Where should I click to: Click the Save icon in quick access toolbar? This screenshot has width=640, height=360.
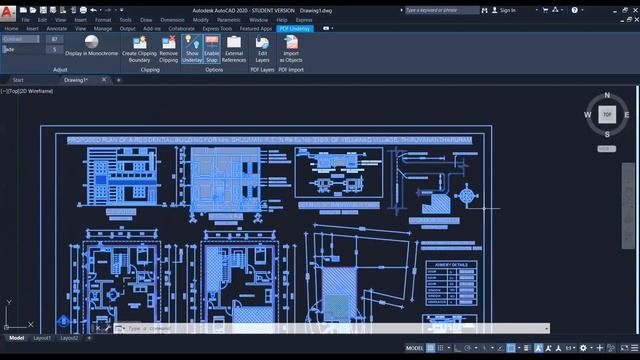43,10
